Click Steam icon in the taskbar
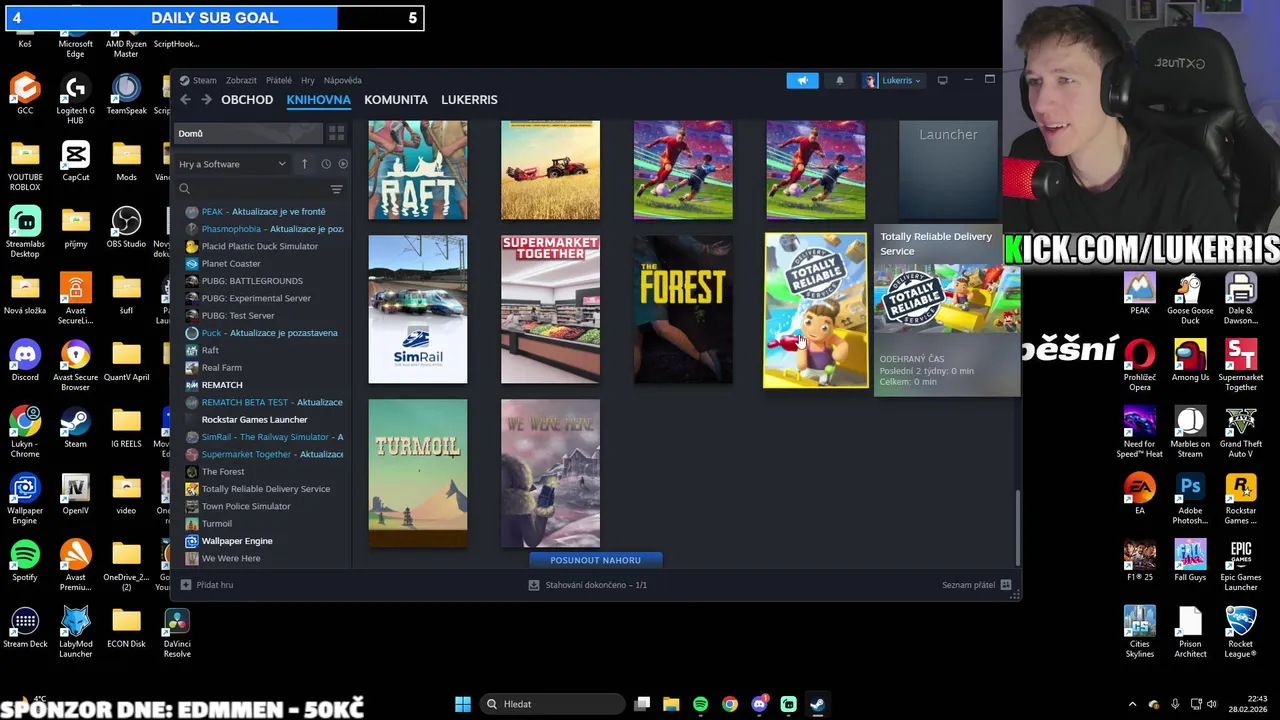Viewport: 1280px width, 720px height. coord(817,704)
